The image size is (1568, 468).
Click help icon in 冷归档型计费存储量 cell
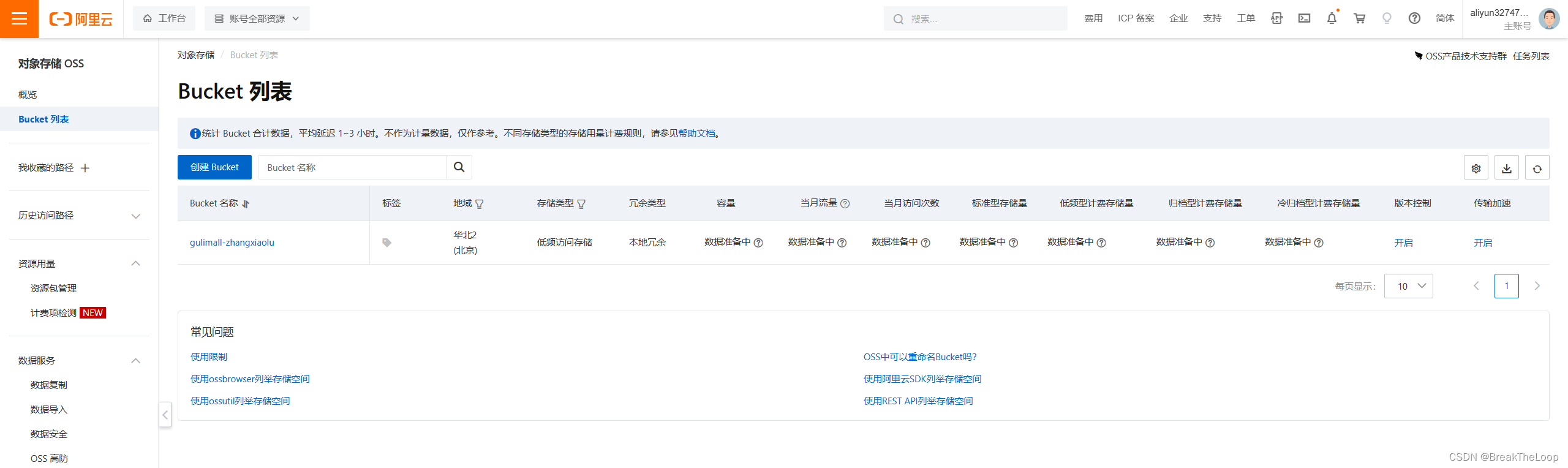pos(1319,243)
